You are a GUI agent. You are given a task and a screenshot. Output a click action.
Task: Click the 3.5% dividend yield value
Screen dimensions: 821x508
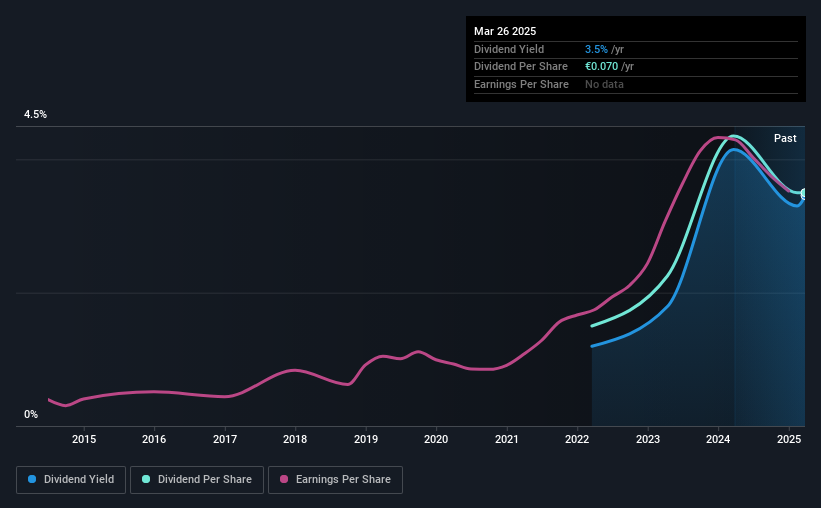click(596, 49)
